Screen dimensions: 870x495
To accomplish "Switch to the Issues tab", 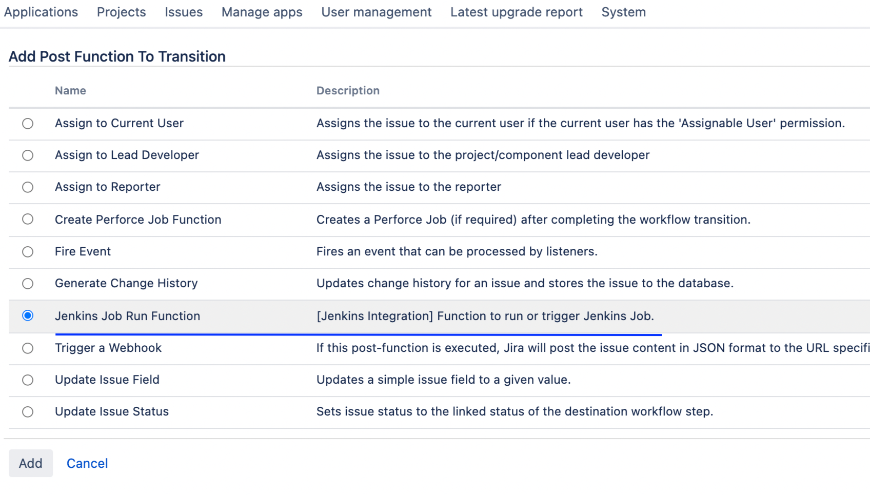I will (x=184, y=12).
